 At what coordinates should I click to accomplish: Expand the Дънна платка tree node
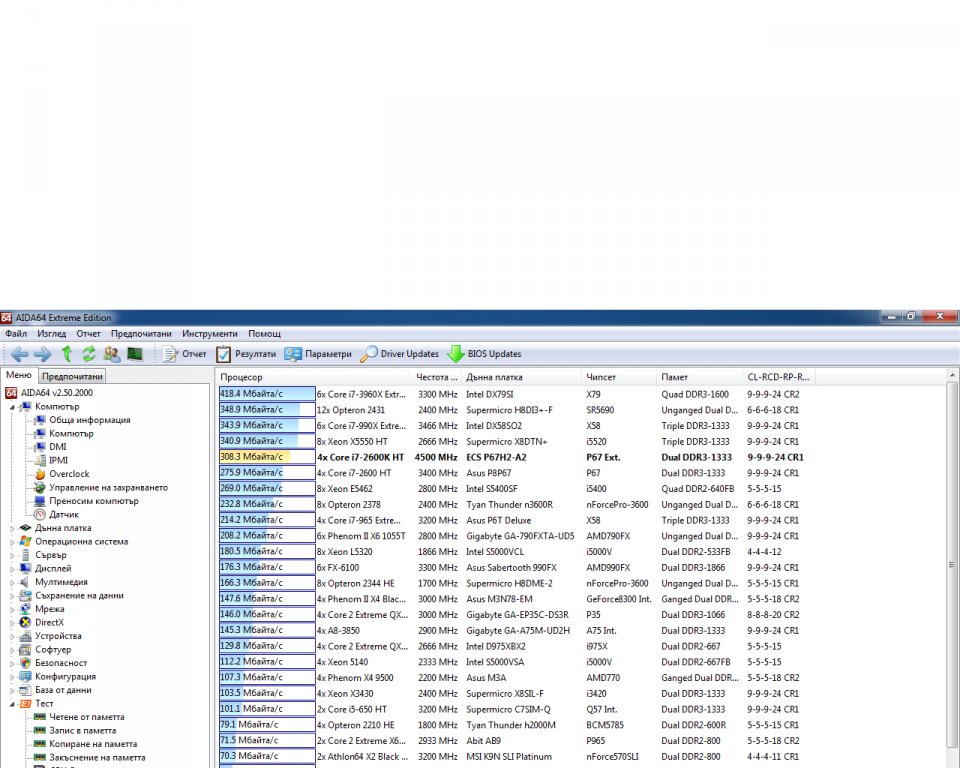12,528
